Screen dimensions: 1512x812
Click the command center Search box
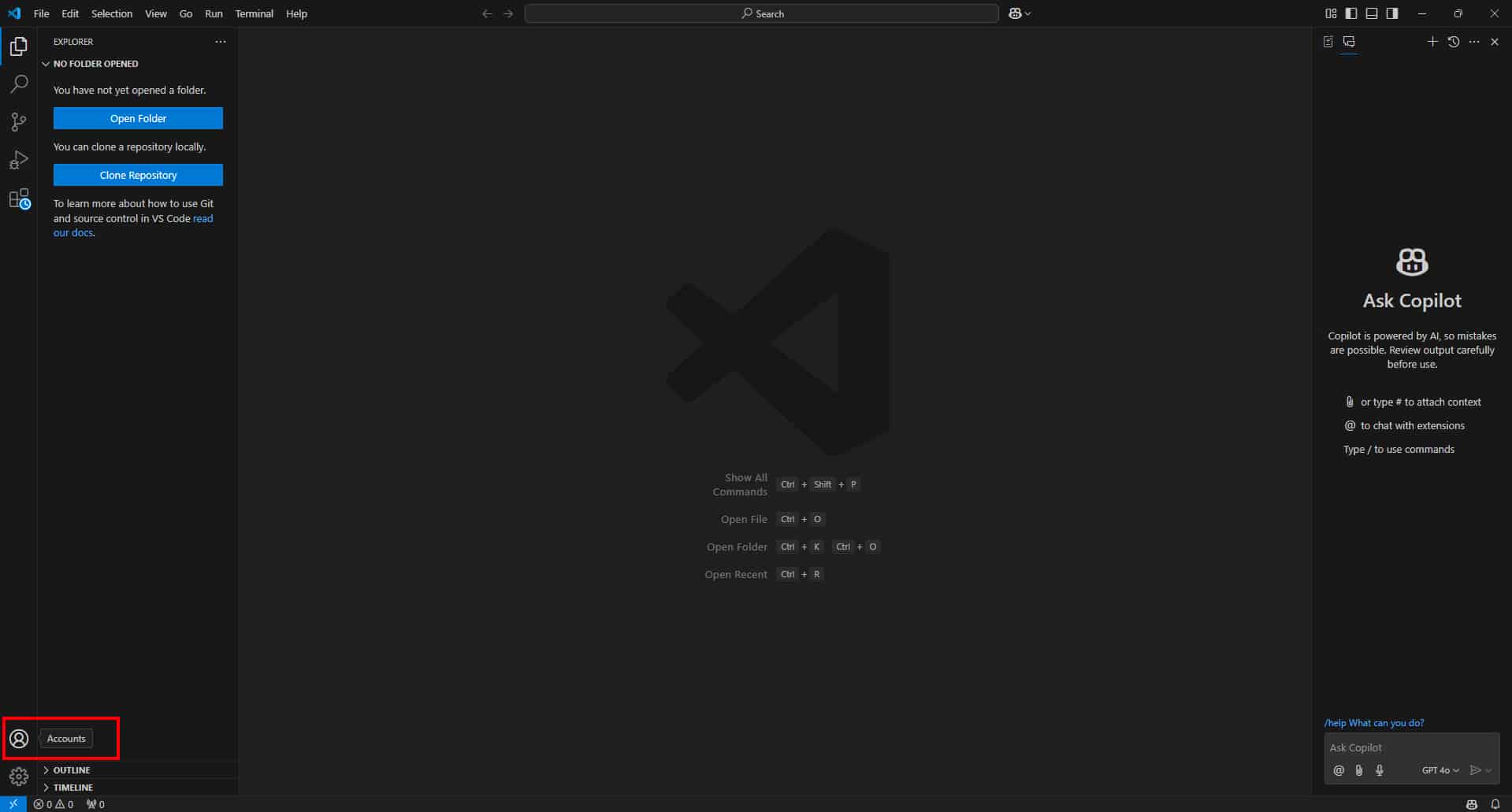(762, 13)
